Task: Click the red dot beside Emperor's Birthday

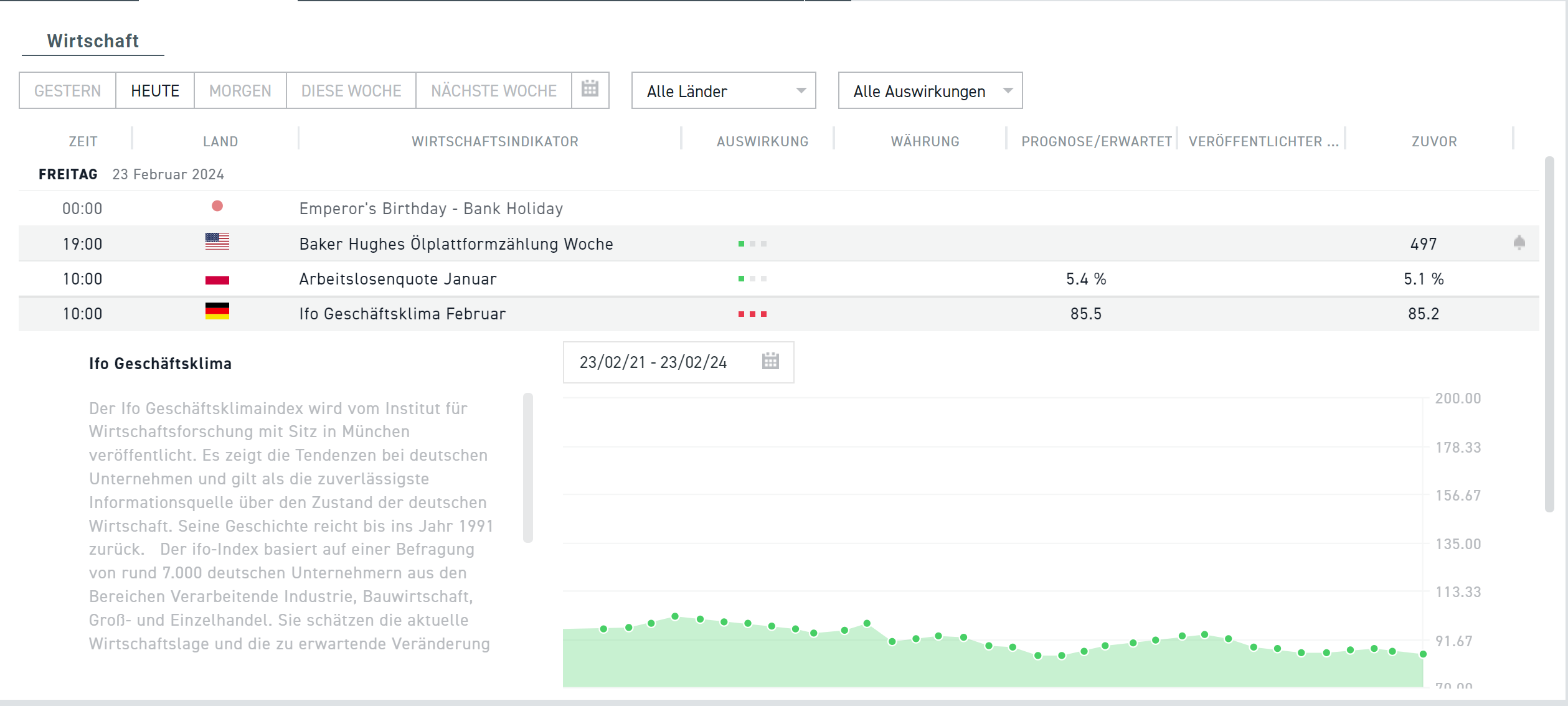Action: click(217, 206)
